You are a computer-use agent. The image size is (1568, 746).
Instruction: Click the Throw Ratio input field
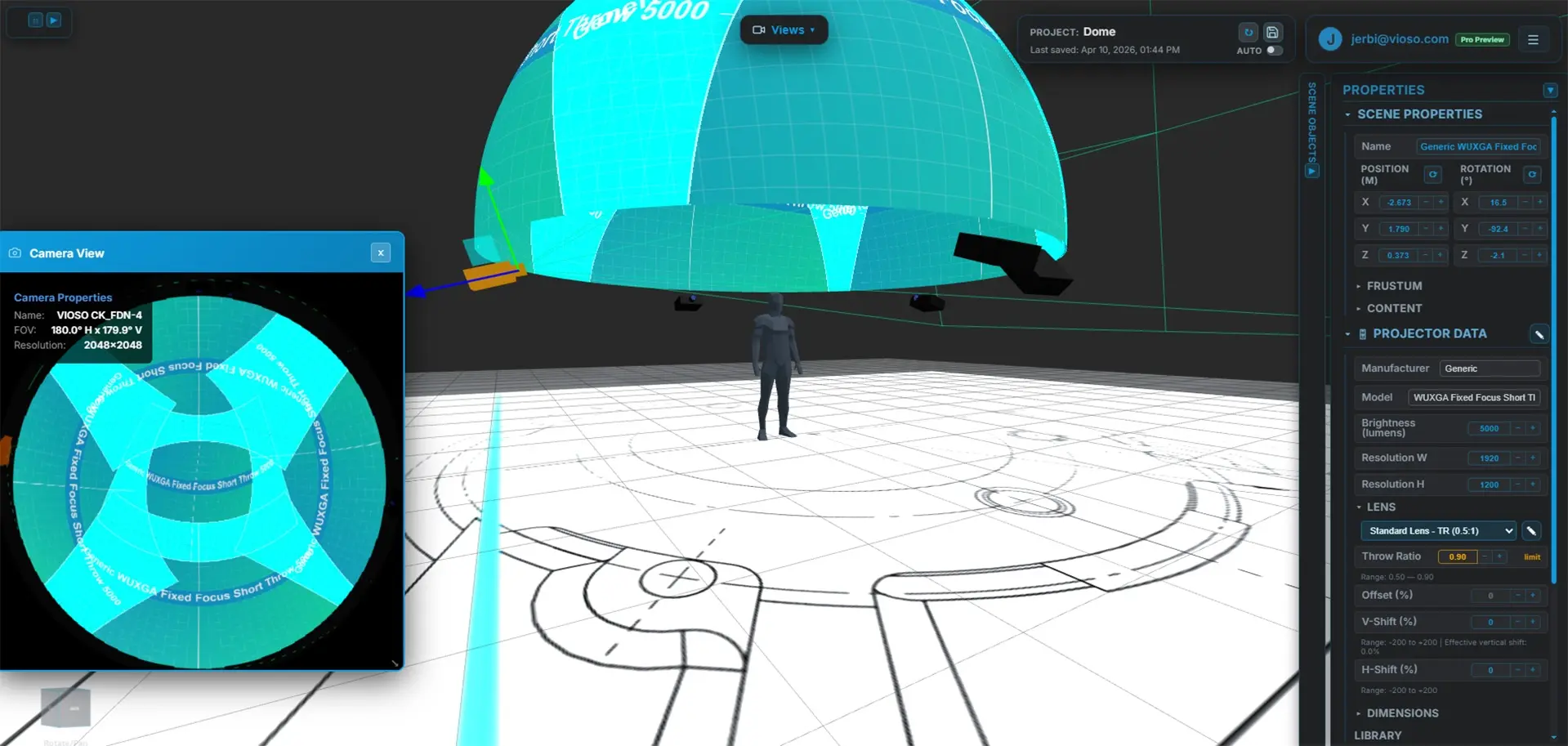1458,557
